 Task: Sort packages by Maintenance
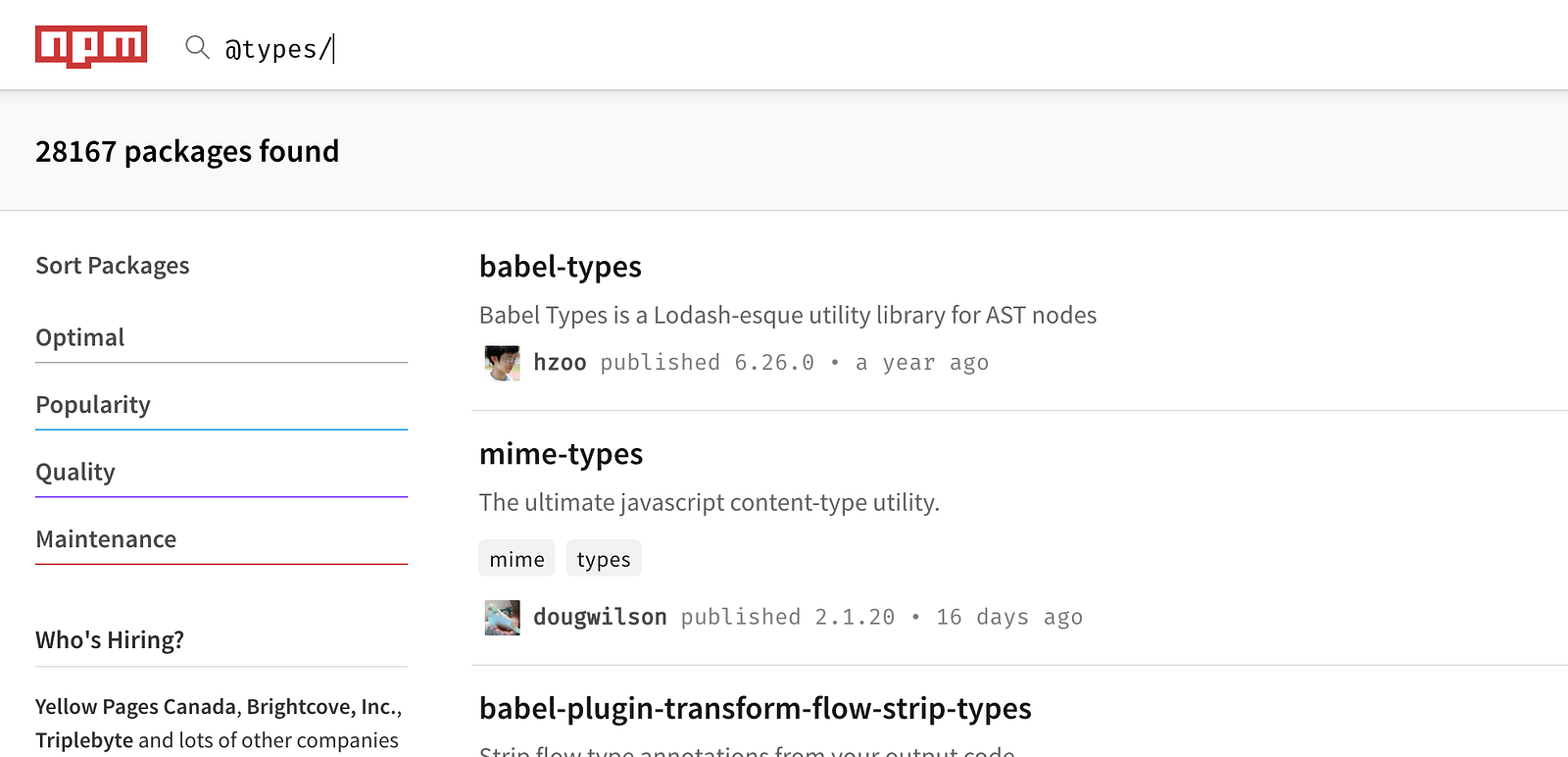[x=106, y=539]
